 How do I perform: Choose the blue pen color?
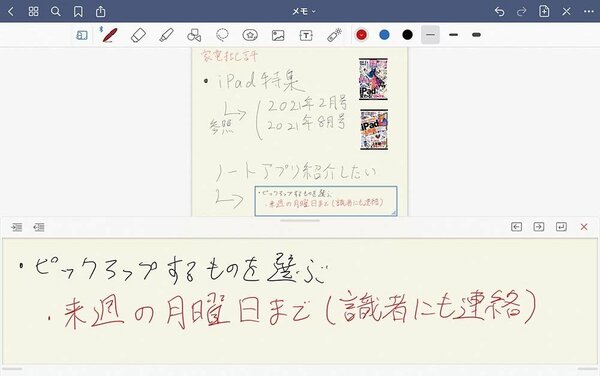click(384, 35)
